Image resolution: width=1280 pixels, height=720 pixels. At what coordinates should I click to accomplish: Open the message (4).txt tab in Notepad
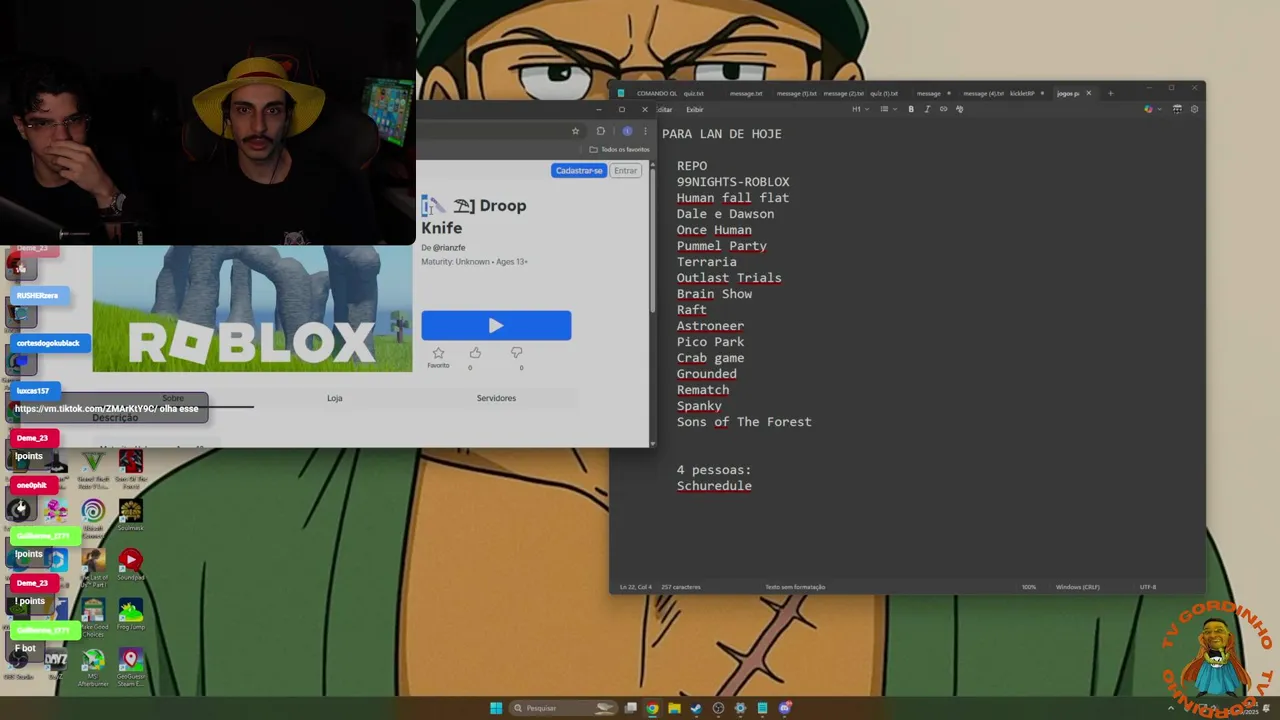(984, 94)
